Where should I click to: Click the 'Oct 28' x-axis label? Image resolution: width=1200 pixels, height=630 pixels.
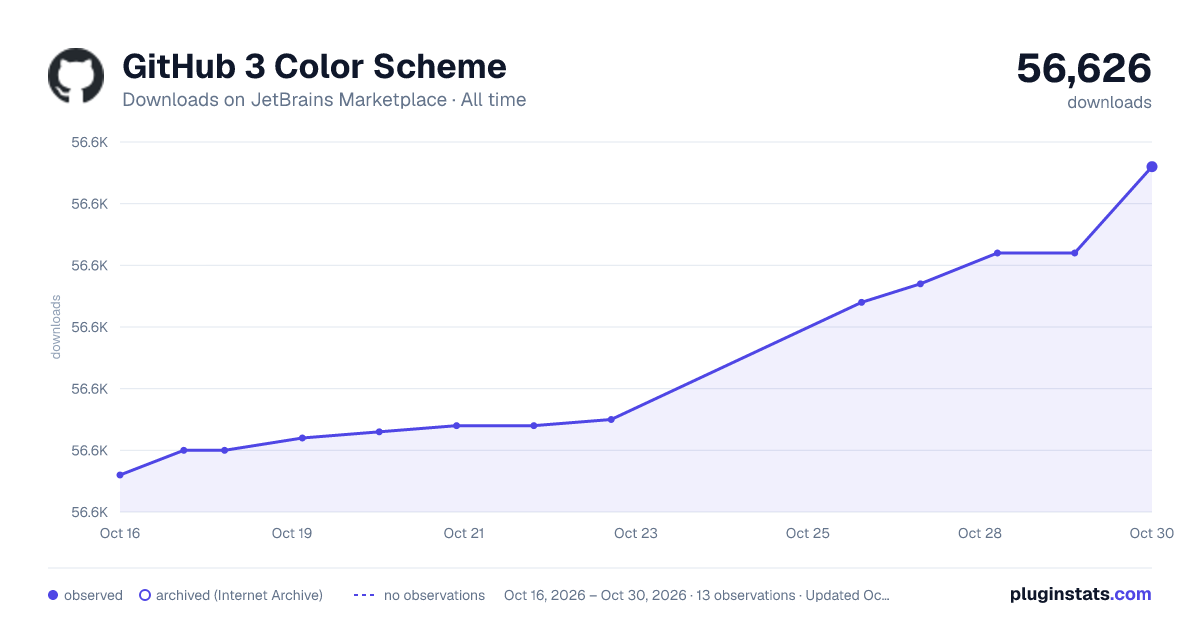click(980, 533)
